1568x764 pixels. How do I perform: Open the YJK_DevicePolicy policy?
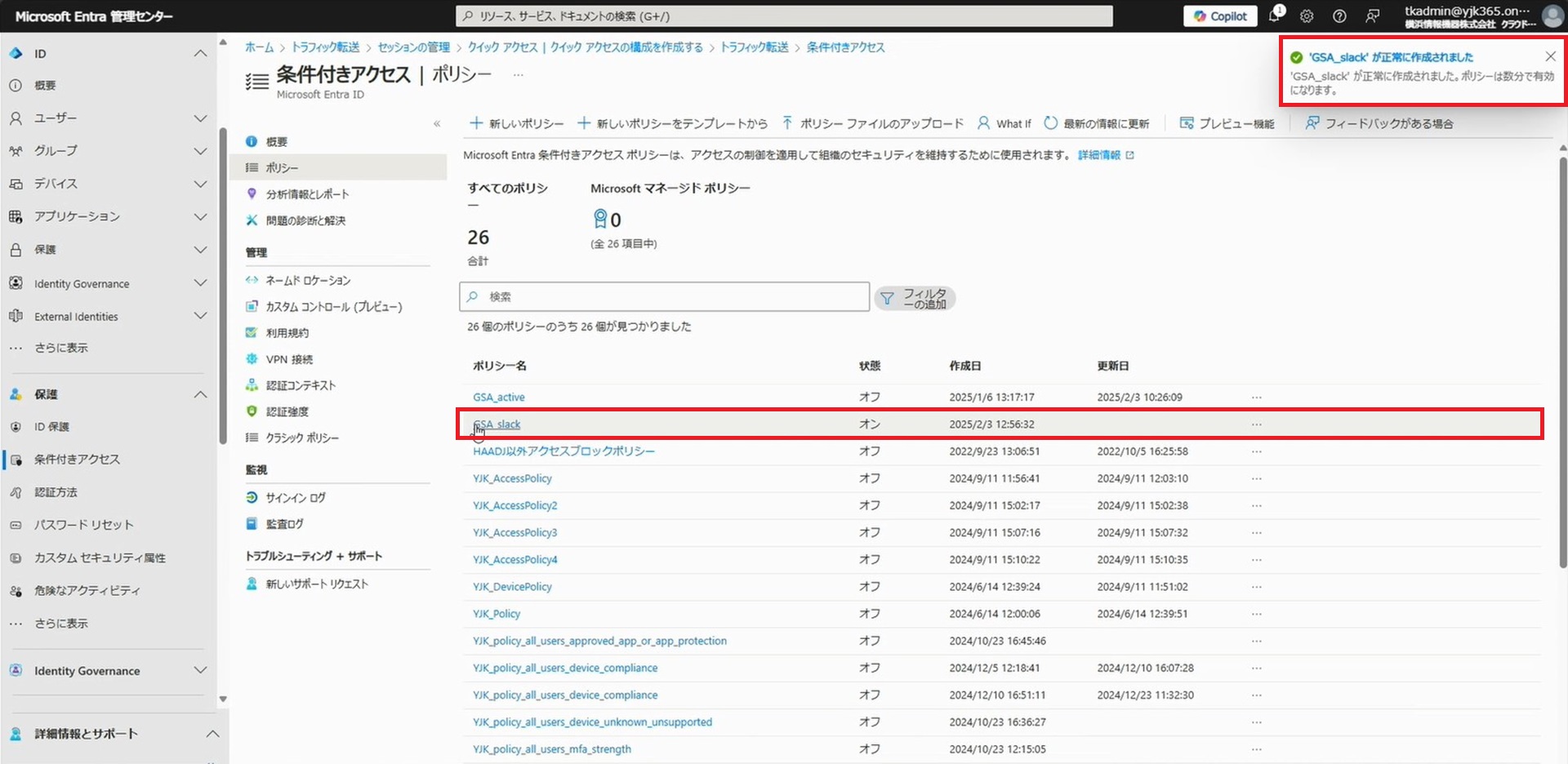(512, 587)
